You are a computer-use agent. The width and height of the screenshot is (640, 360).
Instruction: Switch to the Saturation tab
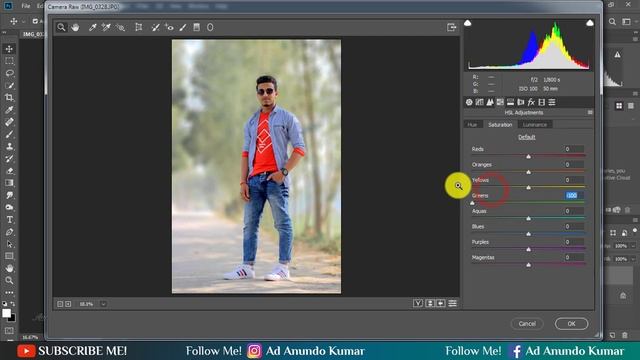pyautogui.click(x=500, y=124)
